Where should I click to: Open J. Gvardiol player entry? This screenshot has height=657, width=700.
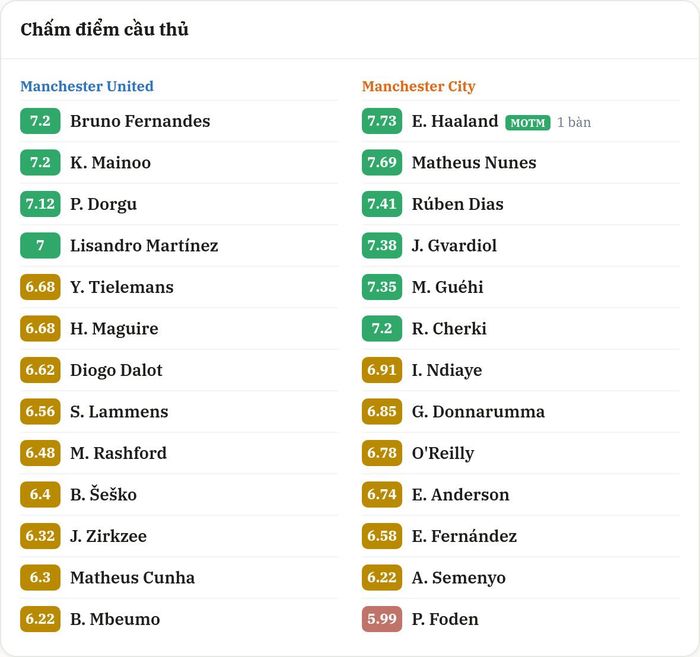click(454, 245)
